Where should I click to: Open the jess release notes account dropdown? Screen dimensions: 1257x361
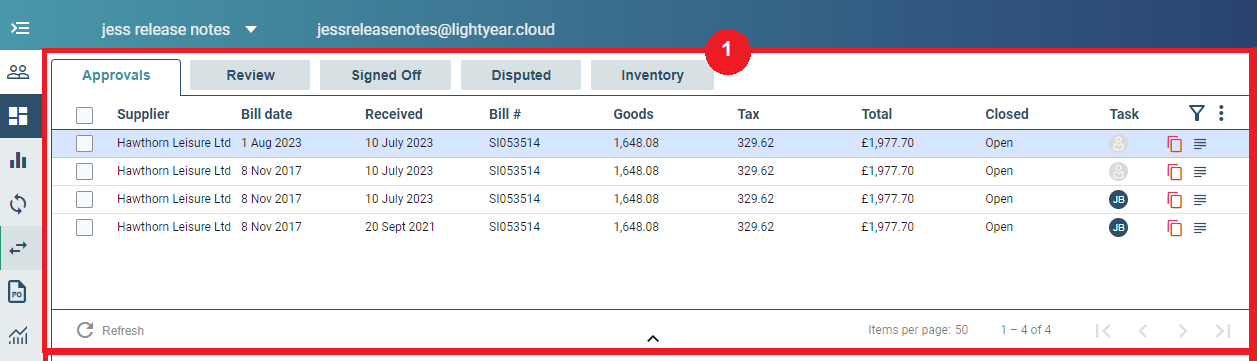pos(179,30)
